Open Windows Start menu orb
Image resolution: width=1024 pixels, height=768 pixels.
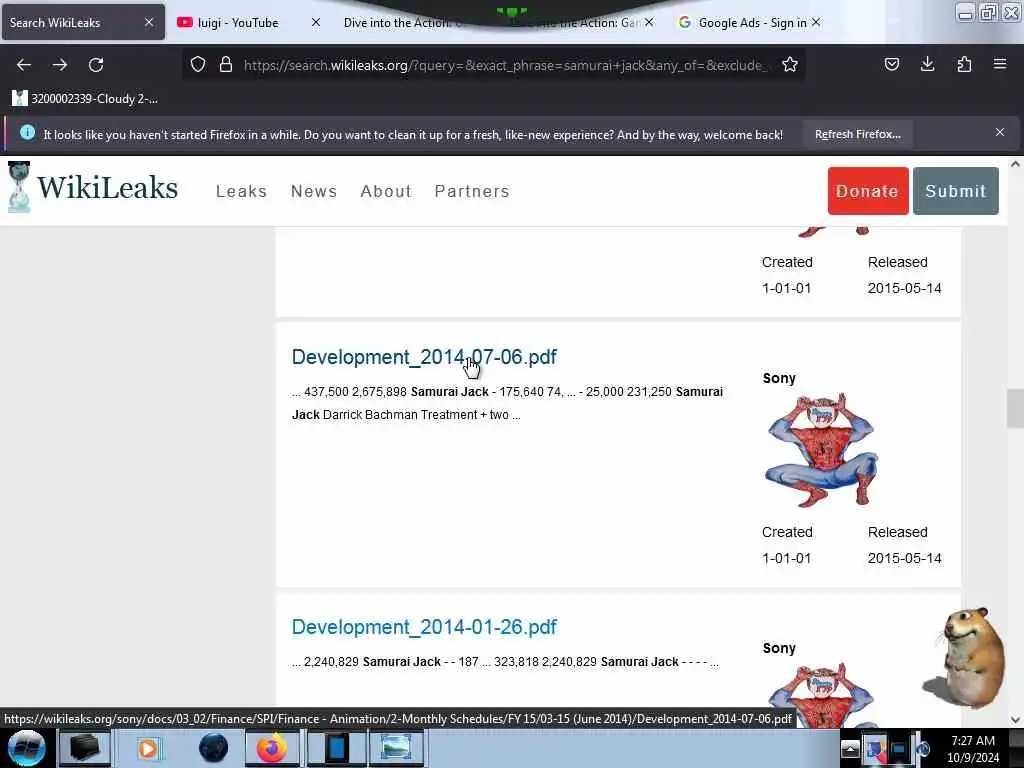[x=26, y=748]
